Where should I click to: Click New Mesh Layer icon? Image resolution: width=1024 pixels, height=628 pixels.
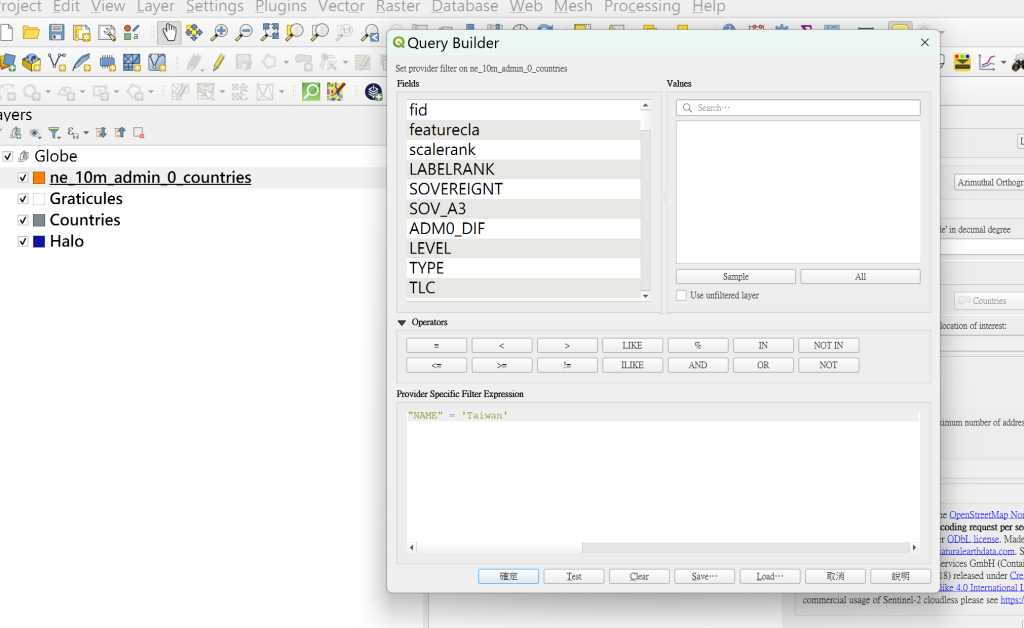pos(132,62)
